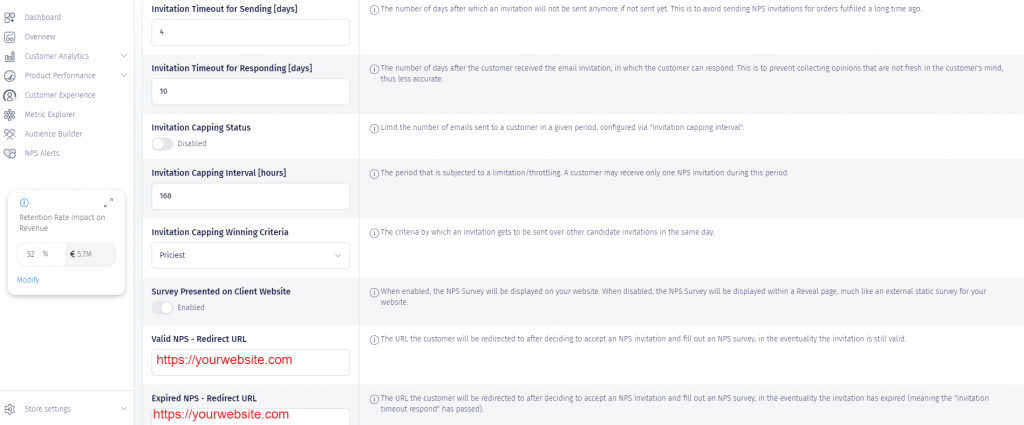Enable the Invitation Capping Status toggle
The image size is (1024, 425).
162,143
